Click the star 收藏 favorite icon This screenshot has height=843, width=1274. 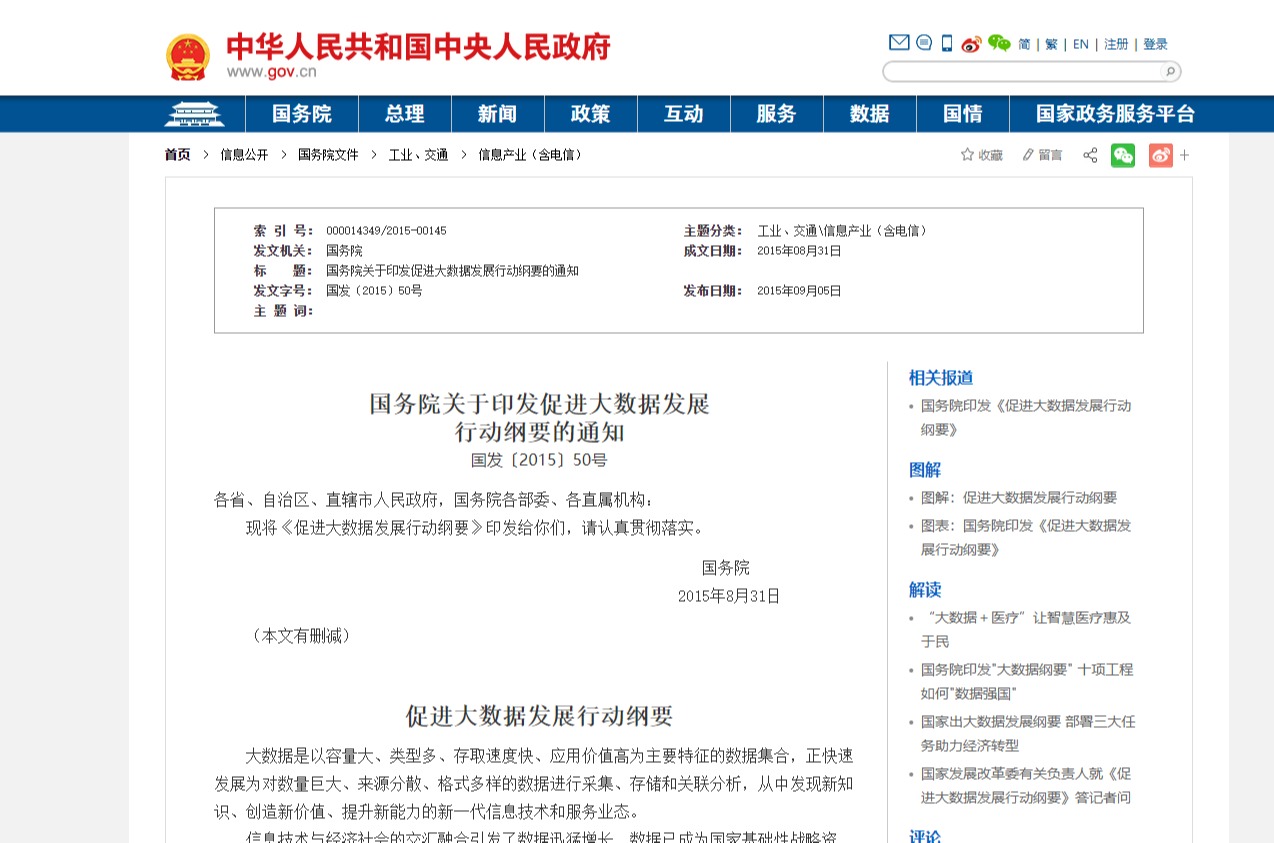(981, 155)
